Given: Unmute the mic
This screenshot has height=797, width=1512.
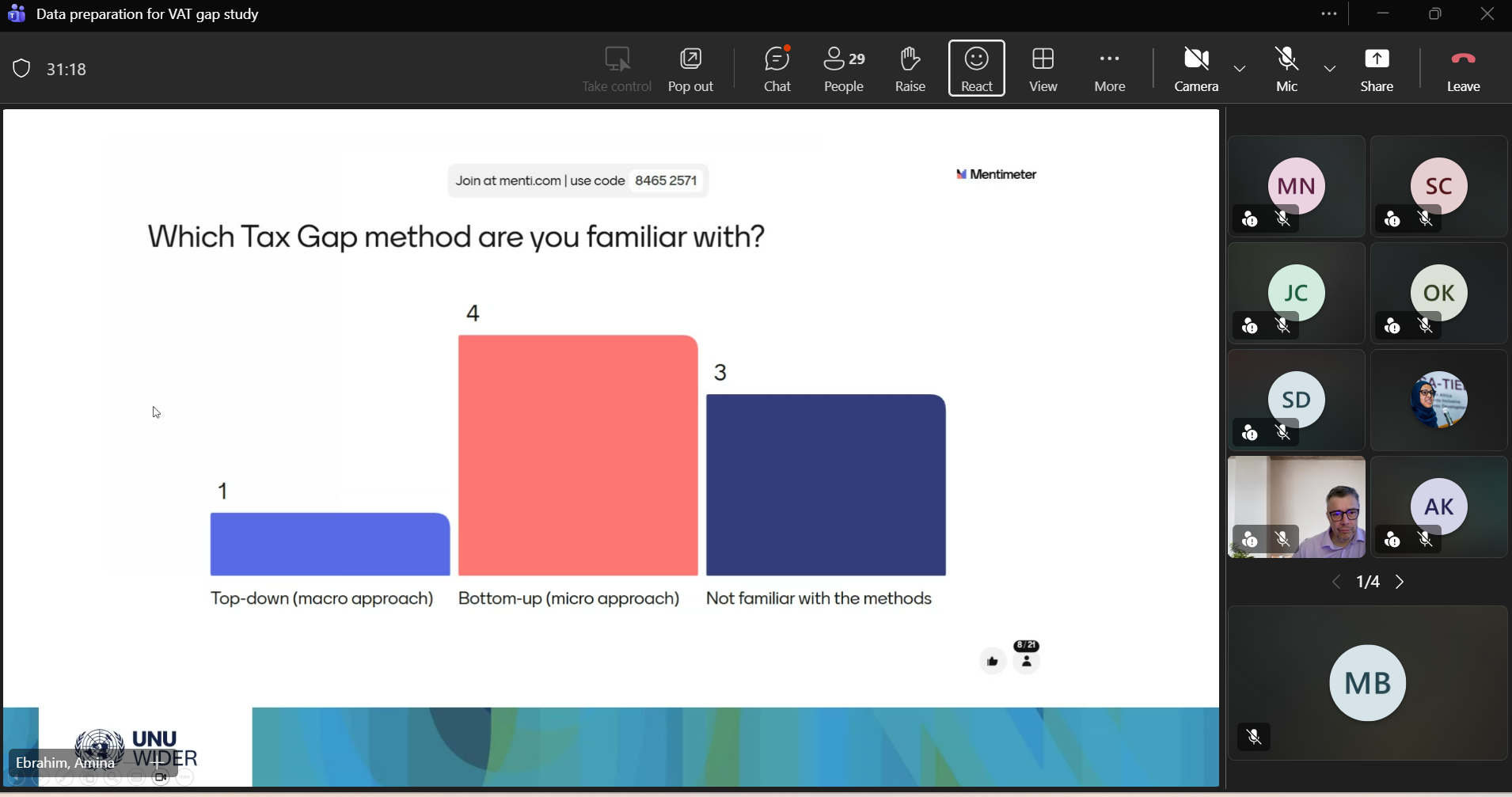Looking at the screenshot, I should click(x=1287, y=69).
